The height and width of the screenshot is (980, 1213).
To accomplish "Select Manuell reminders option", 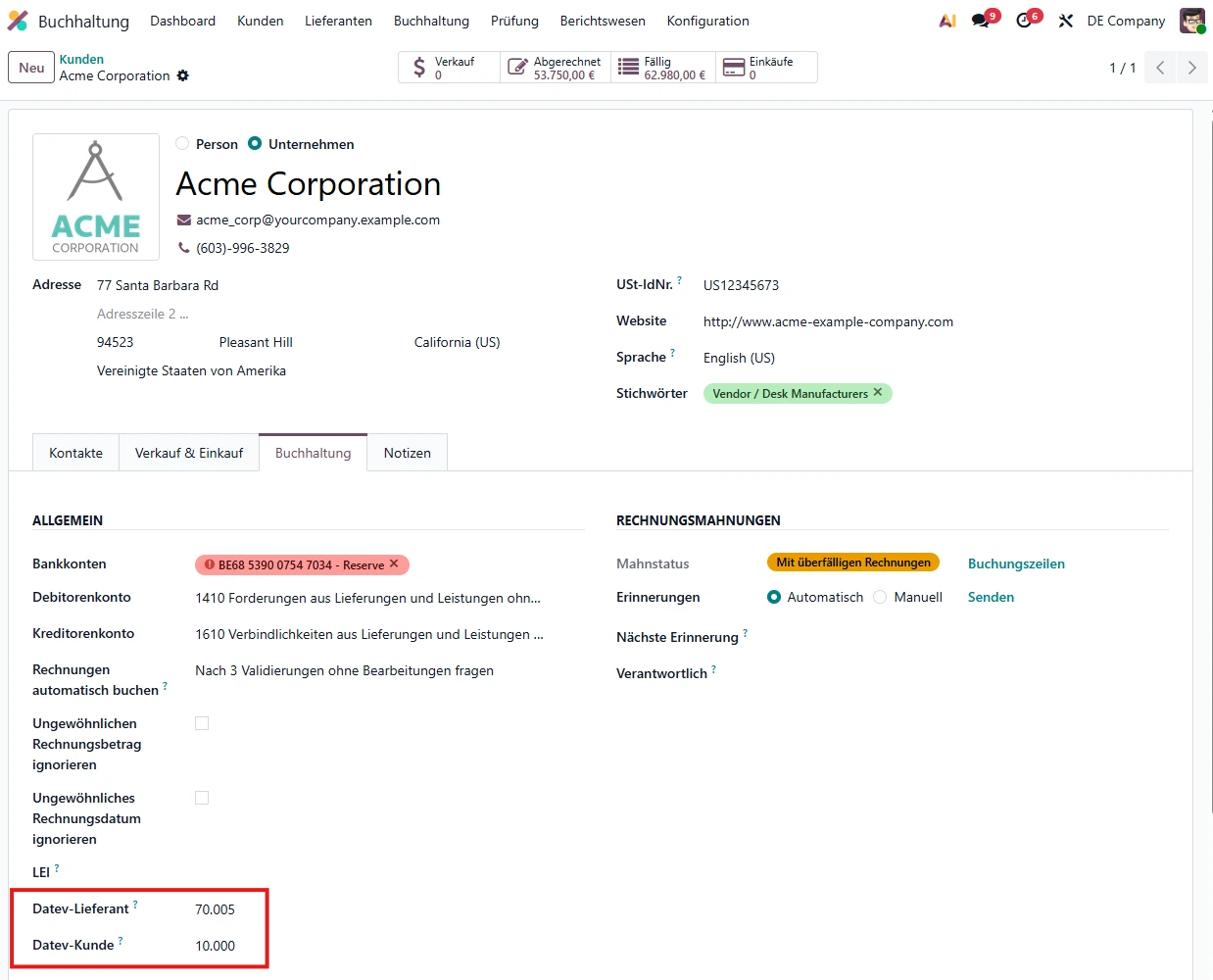I will [880, 597].
